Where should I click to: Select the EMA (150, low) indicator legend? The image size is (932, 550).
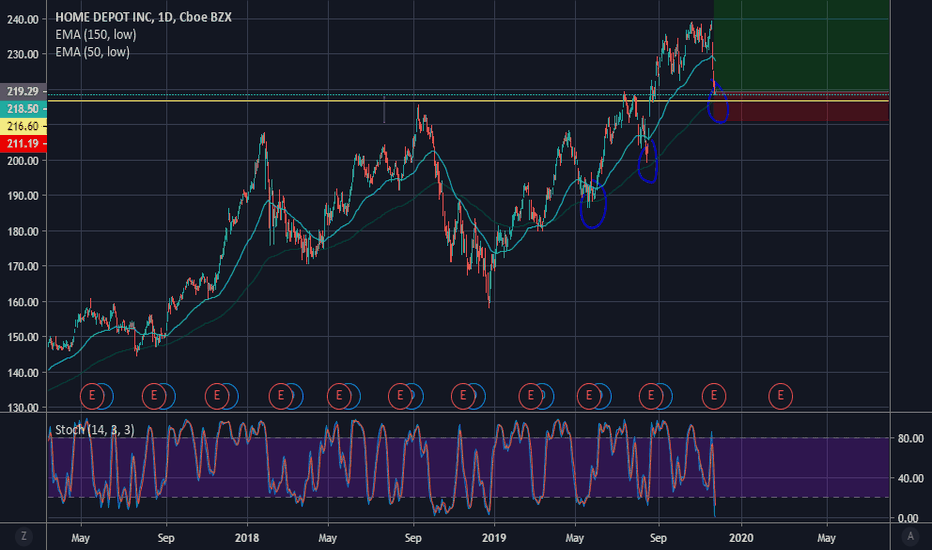point(96,34)
